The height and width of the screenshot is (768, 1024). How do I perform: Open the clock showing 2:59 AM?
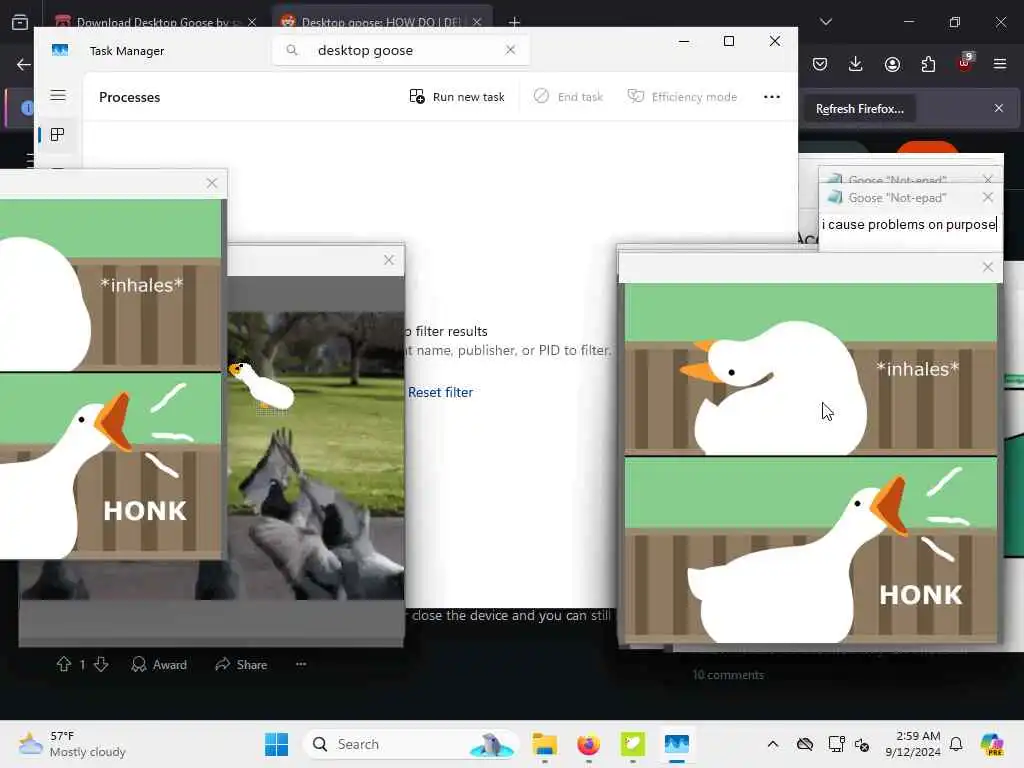point(913,744)
